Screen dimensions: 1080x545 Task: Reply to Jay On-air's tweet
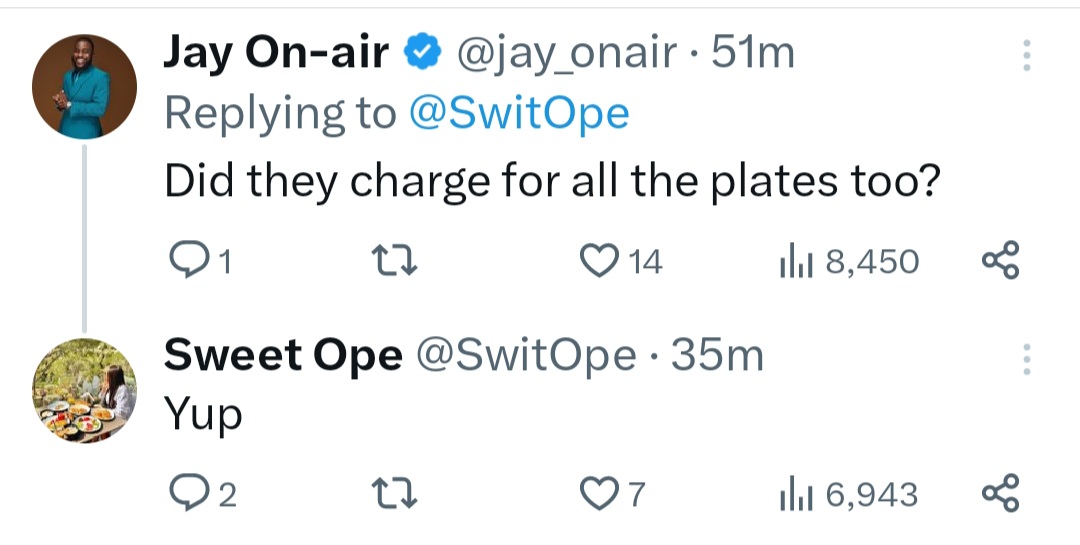186,261
